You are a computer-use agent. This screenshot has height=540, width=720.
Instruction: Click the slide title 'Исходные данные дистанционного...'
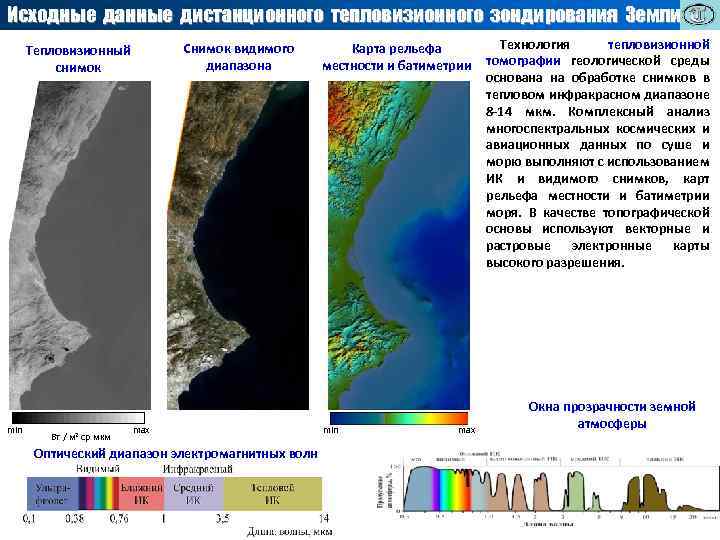tap(343, 15)
